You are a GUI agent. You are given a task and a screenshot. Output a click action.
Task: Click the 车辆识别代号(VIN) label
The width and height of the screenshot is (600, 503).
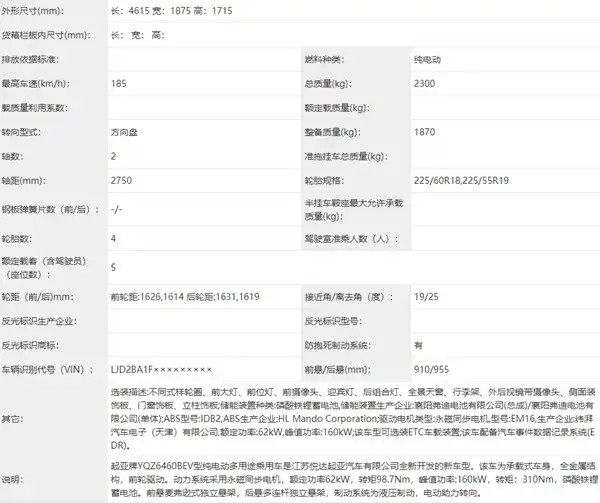point(47,369)
